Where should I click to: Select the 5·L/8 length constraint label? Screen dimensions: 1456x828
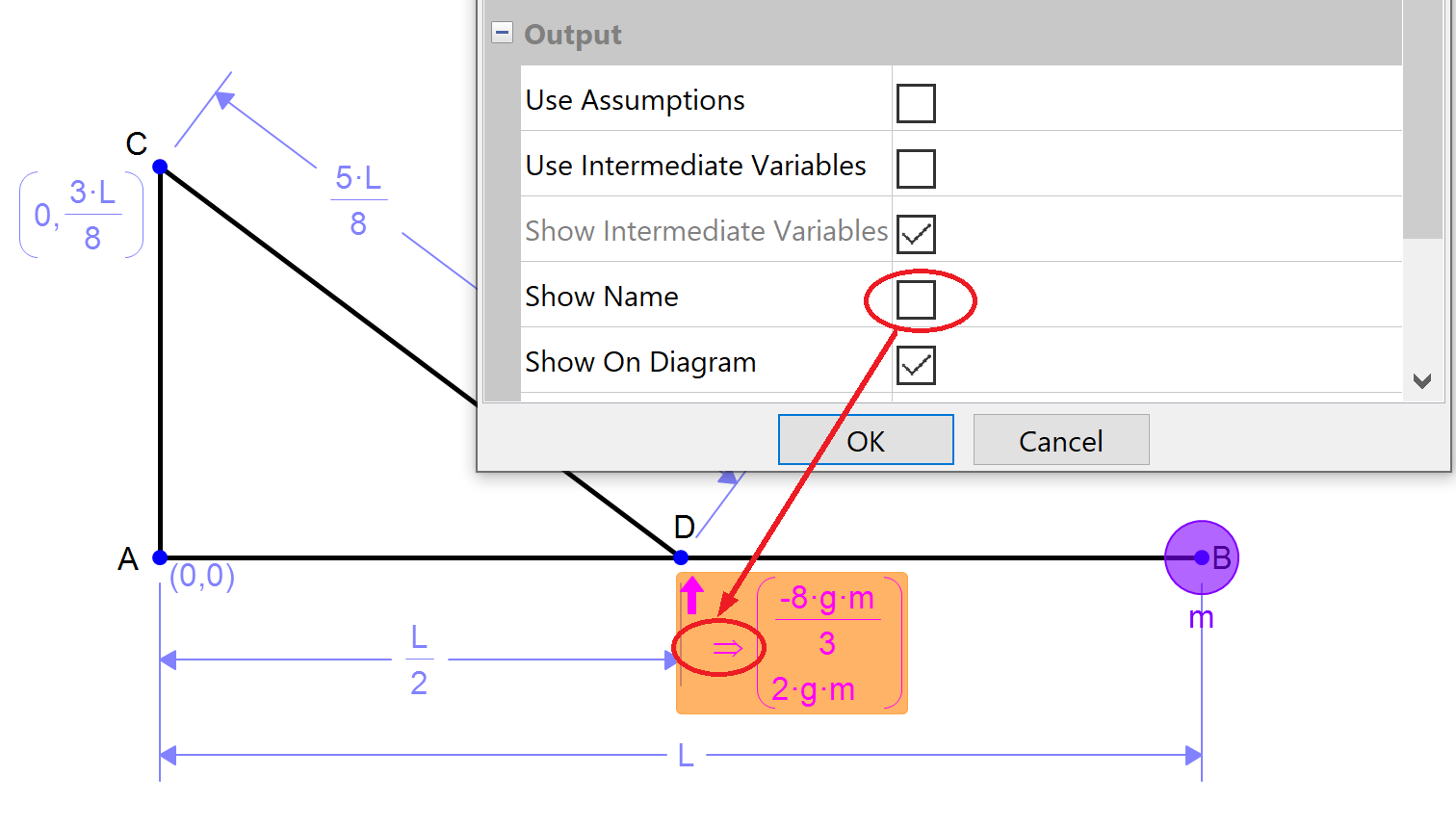[358, 200]
